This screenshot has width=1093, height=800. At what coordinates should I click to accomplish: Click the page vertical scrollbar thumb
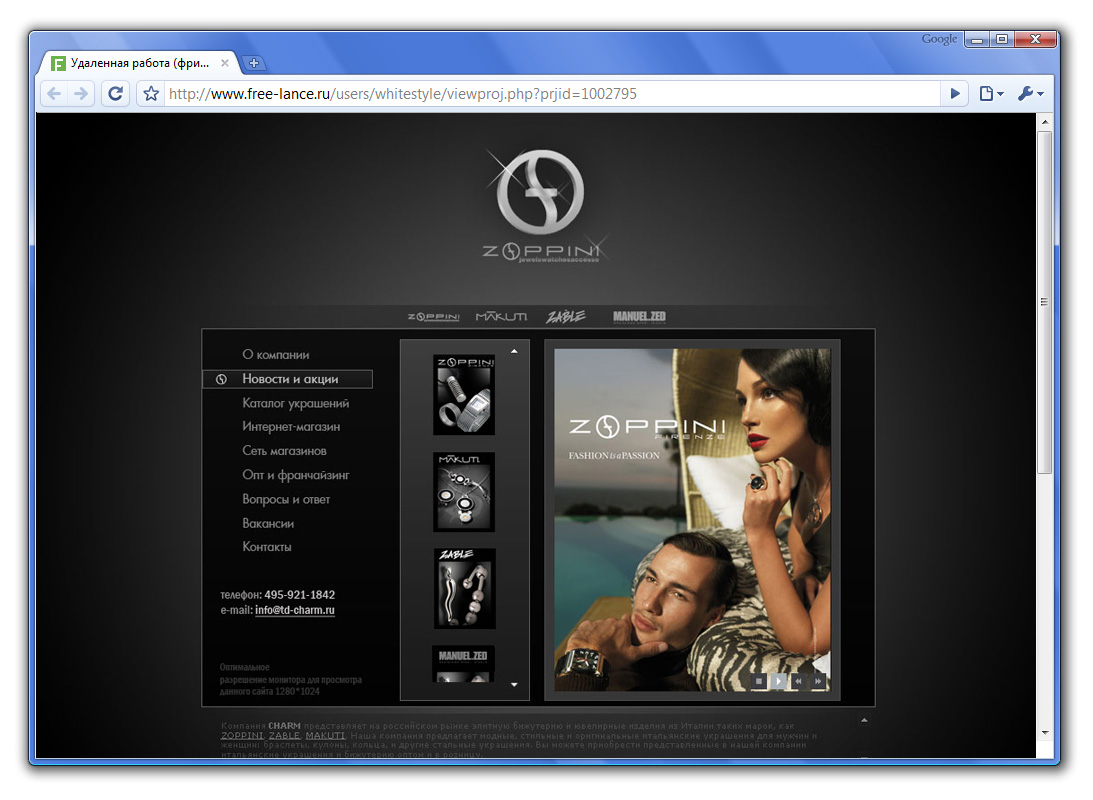pyautogui.click(x=1044, y=302)
